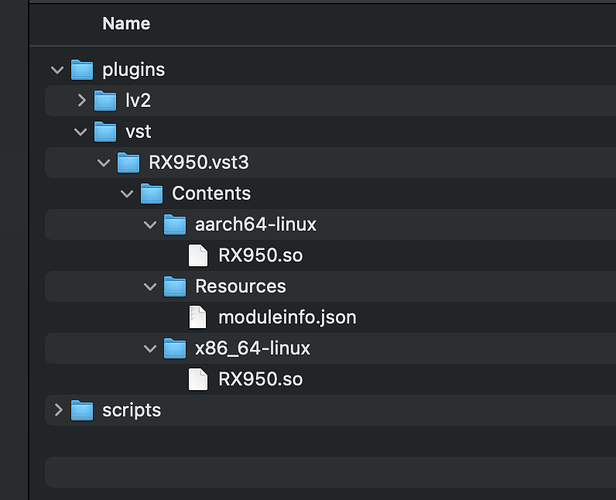Click the RX950.vst3 folder icon

tap(128, 163)
